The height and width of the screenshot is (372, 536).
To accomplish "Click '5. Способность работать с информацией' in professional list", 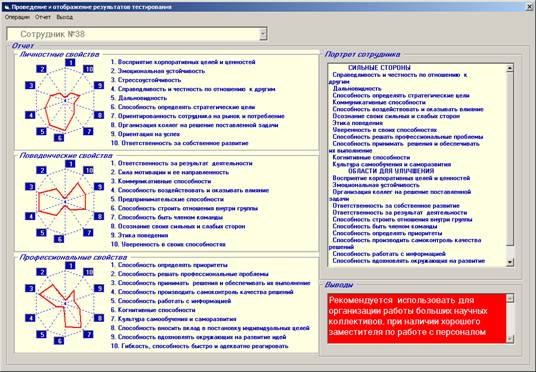I will (x=171, y=301).
